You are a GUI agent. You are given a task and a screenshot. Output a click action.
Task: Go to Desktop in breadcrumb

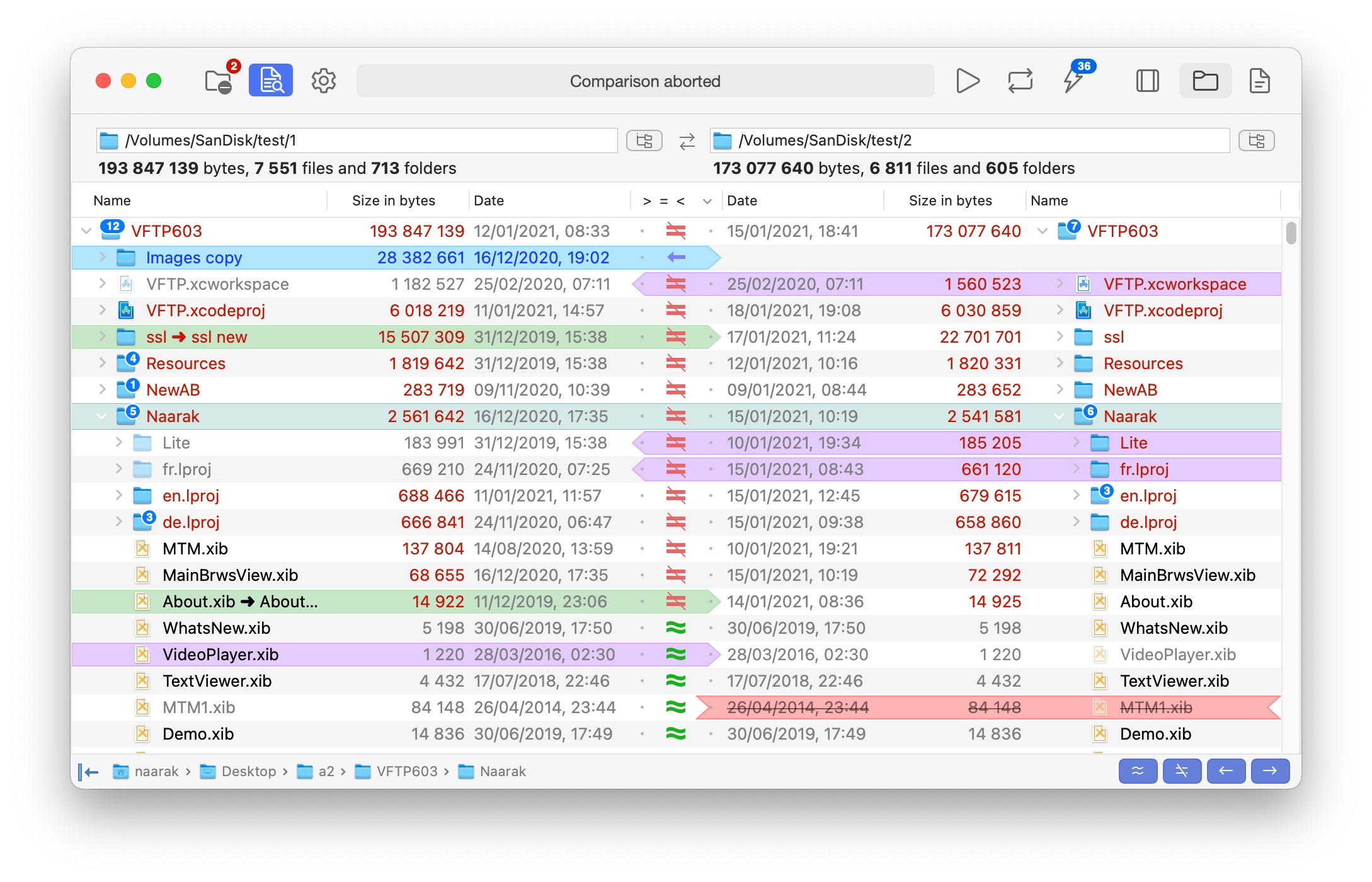pyautogui.click(x=238, y=772)
